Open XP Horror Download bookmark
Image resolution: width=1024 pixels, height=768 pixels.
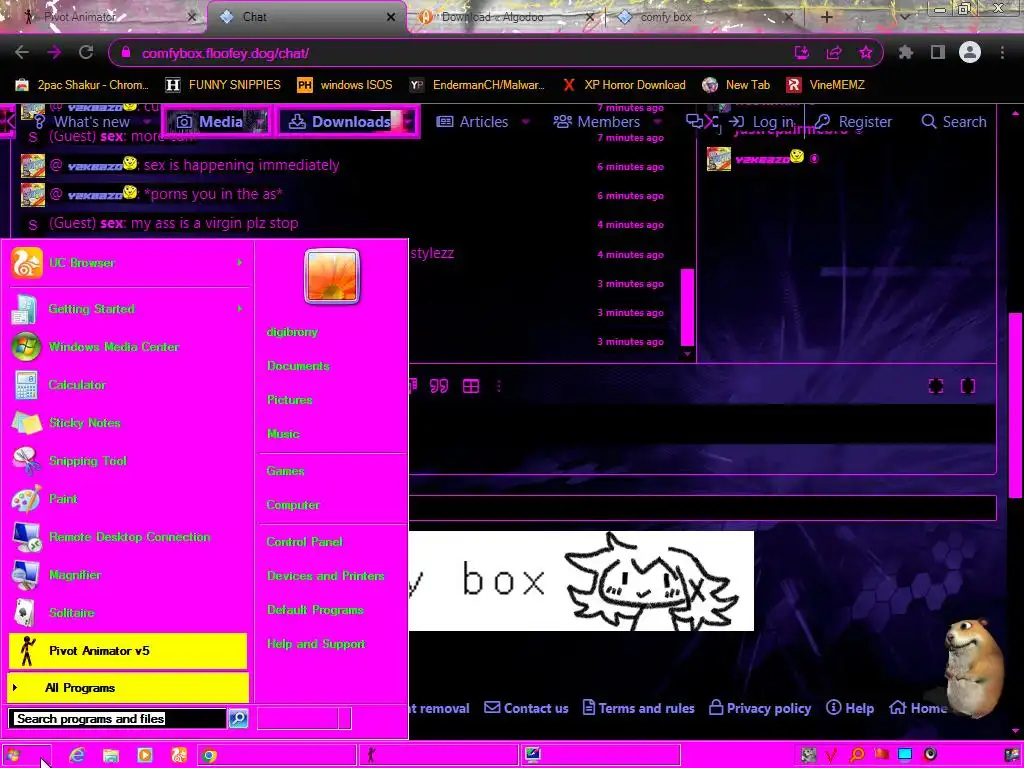(x=624, y=85)
